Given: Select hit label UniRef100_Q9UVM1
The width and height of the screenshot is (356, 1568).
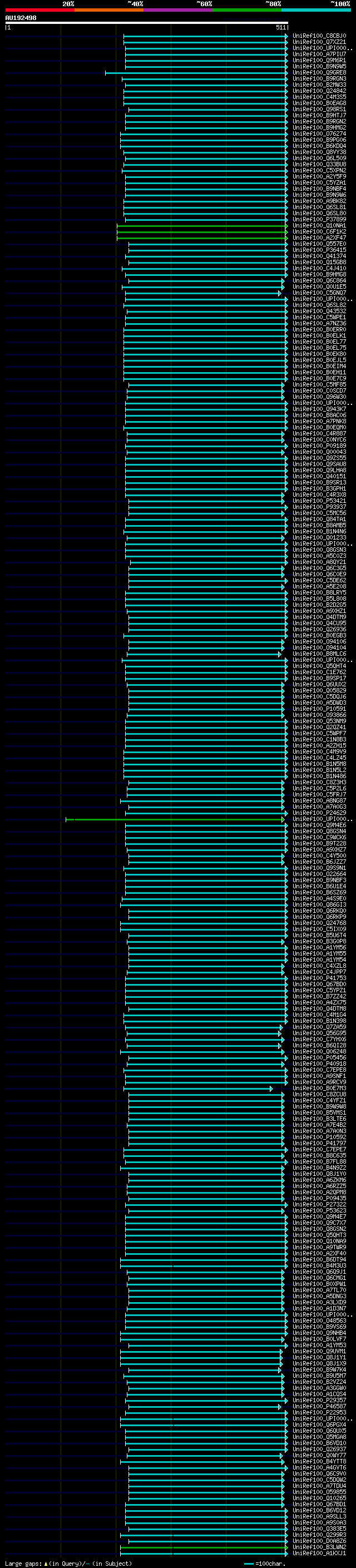Looking at the screenshot, I should pos(319,1351).
